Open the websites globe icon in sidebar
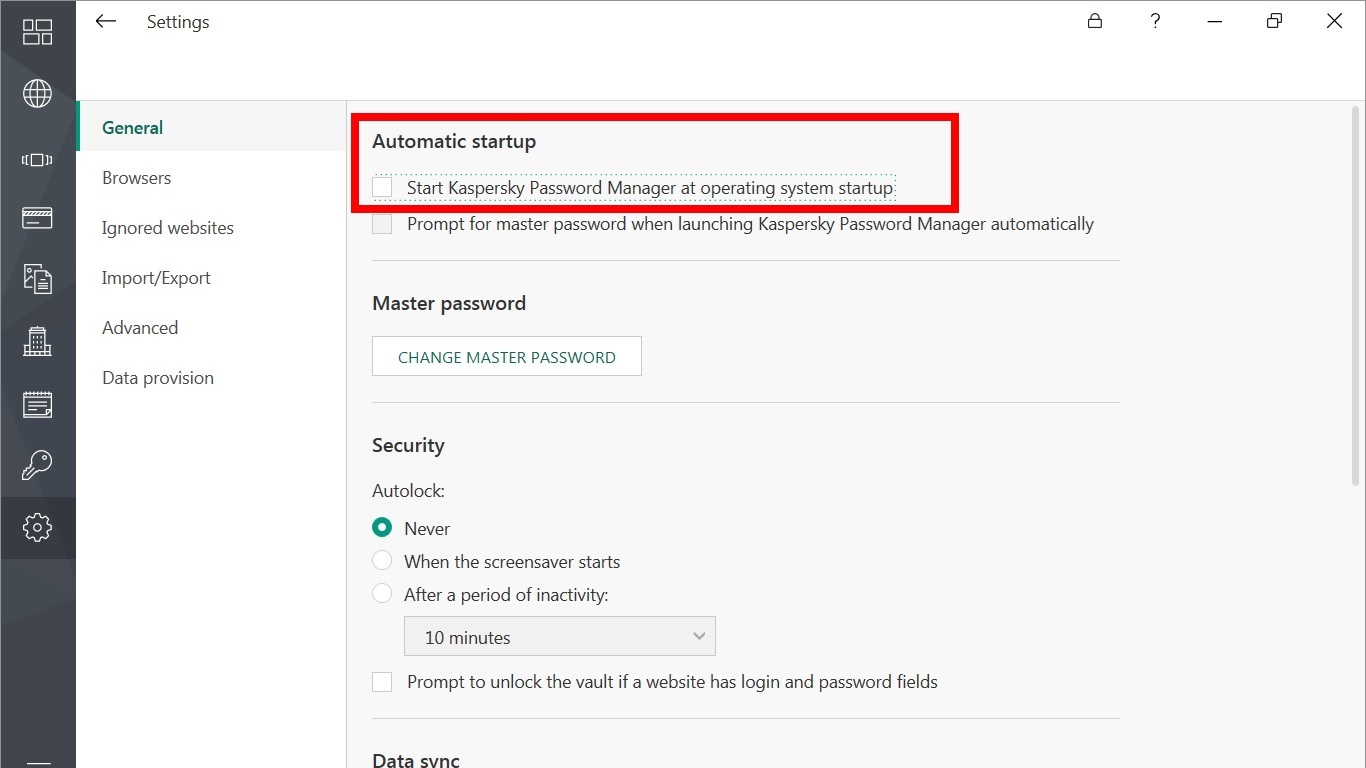This screenshot has height=768, width=1366. click(x=37, y=94)
